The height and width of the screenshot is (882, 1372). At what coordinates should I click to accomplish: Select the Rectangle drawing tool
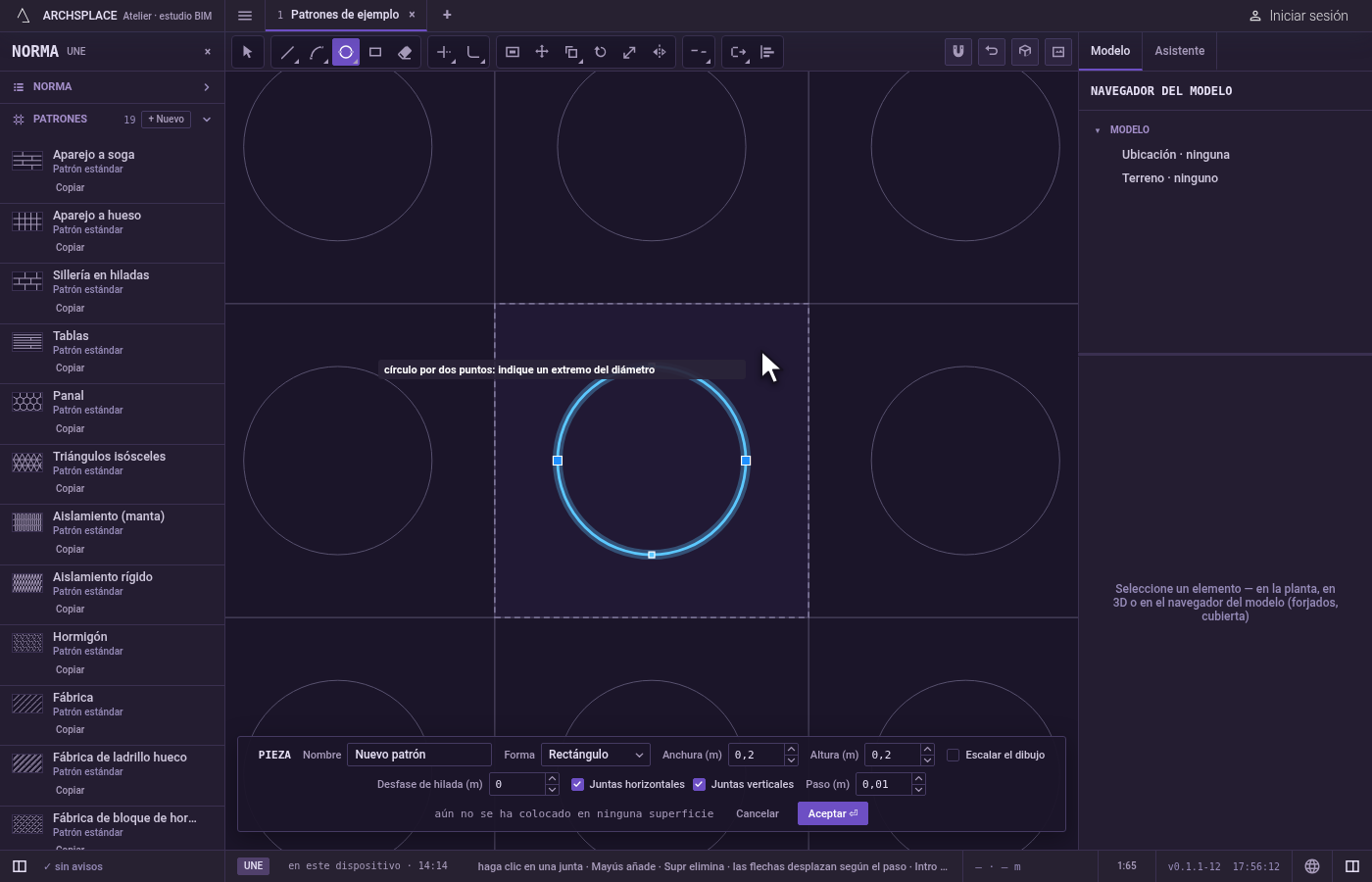pos(375,52)
